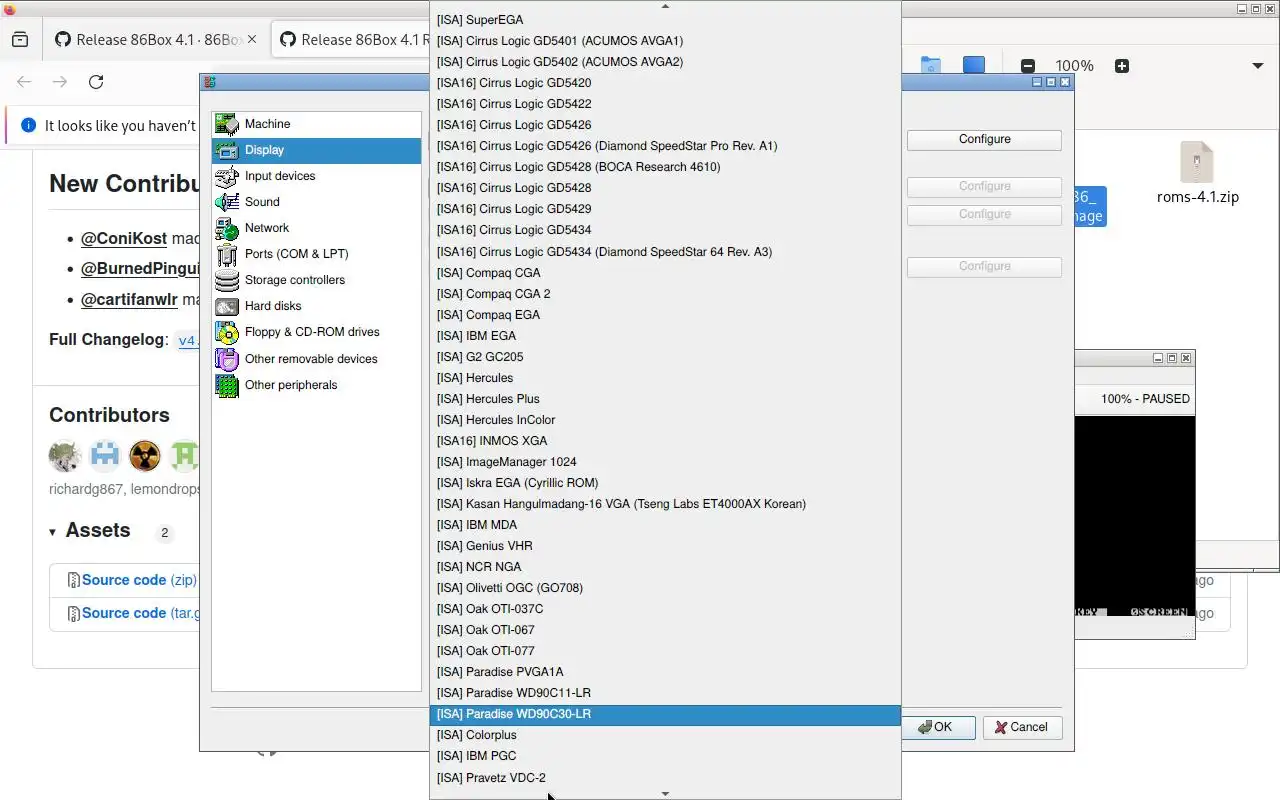The height and width of the screenshot is (800, 1280).
Task: Click the enabled Configure button
Action: pos(984,140)
